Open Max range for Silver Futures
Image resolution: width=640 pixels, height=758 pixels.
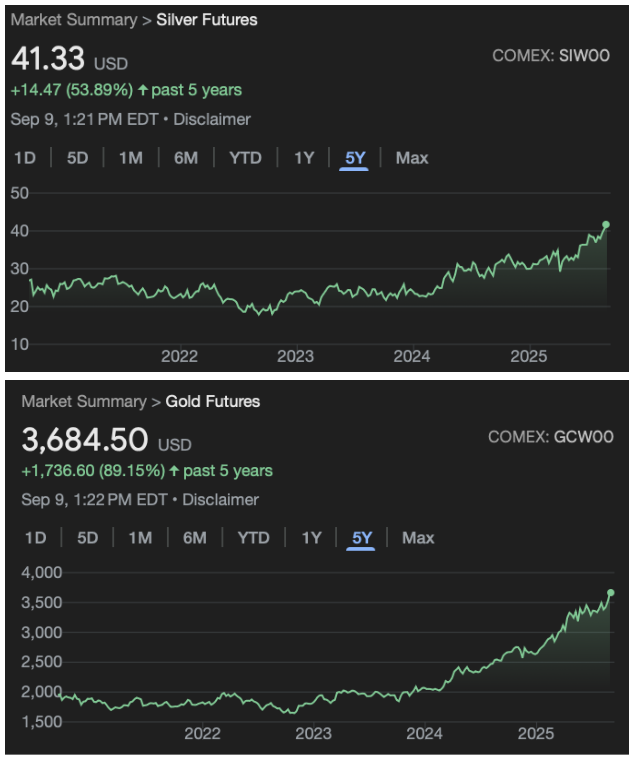click(412, 158)
